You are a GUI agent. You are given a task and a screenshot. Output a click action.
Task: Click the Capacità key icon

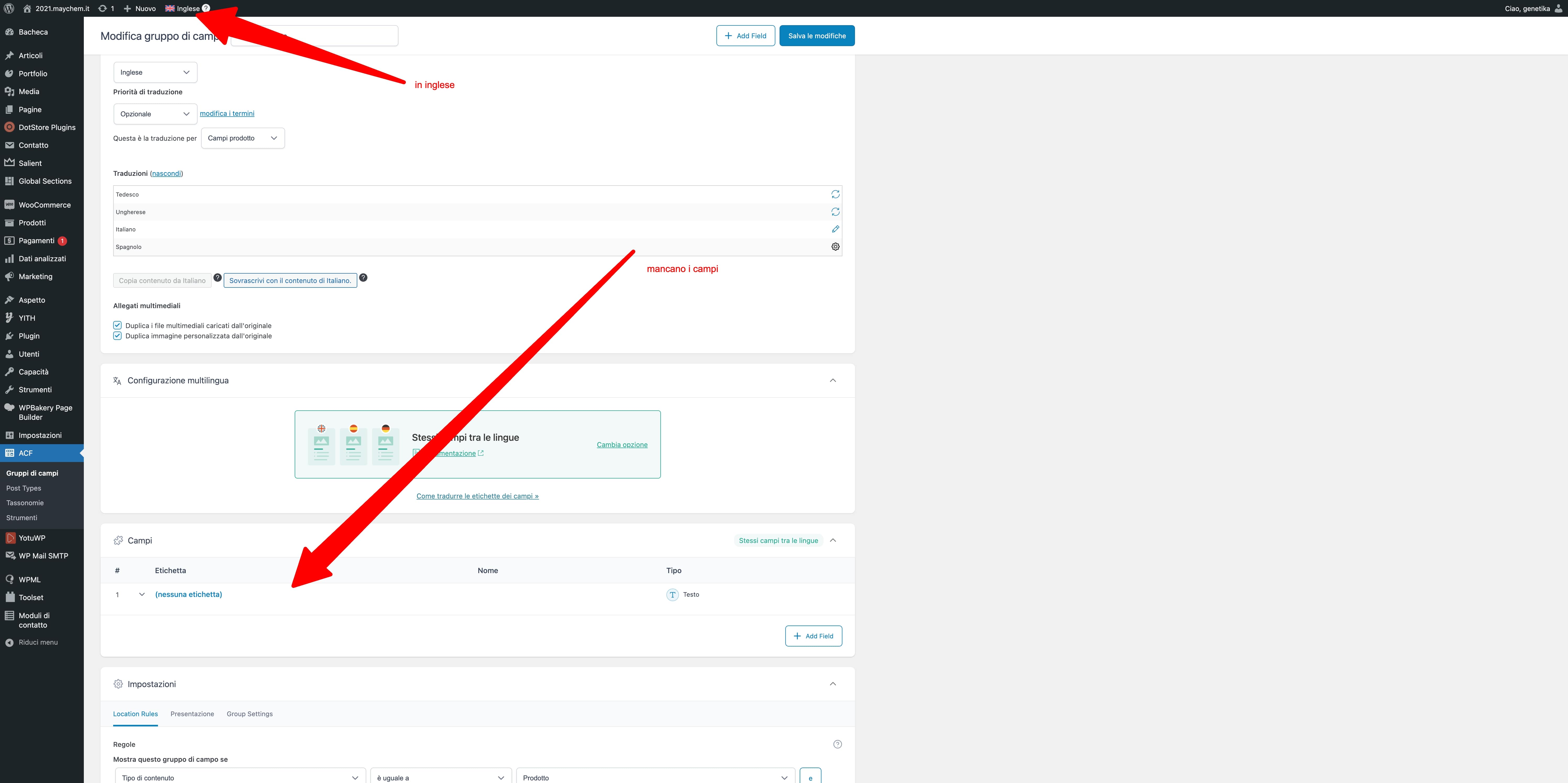tap(9, 372)
